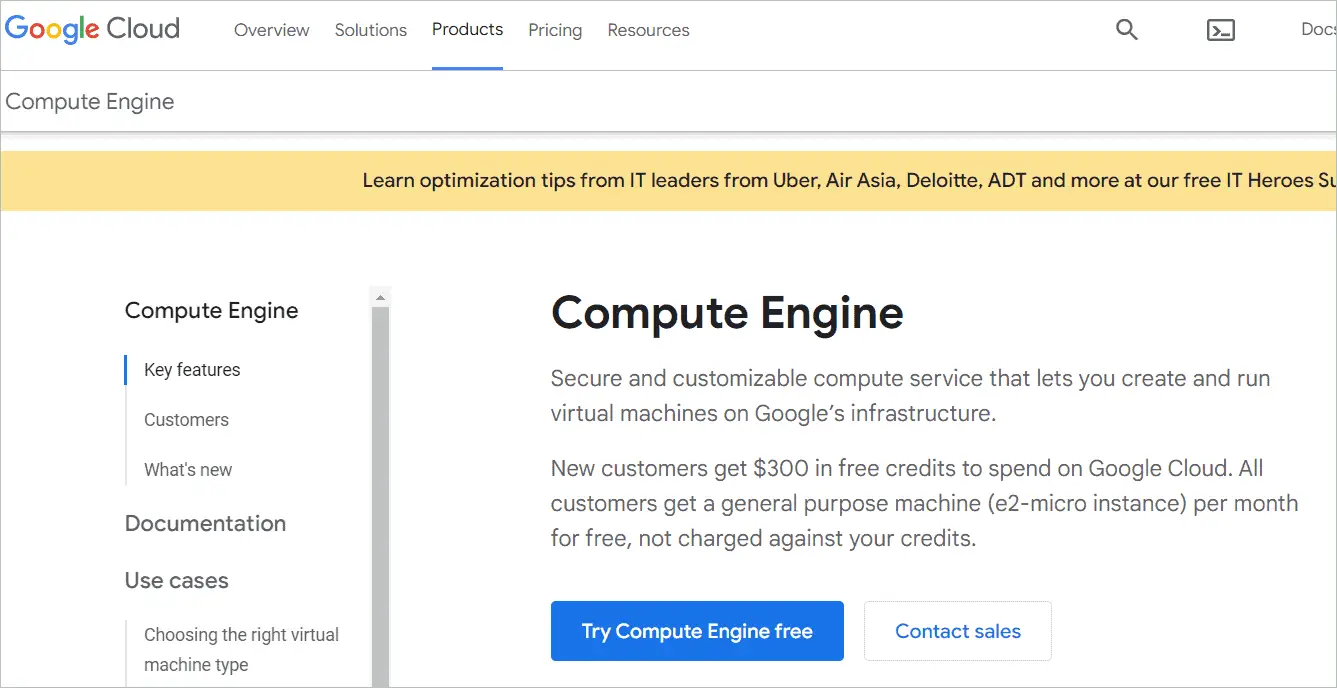1337x688 pixels.
Task: Click the '$300 in free credits' paragraph
Action: coord(924,503)
